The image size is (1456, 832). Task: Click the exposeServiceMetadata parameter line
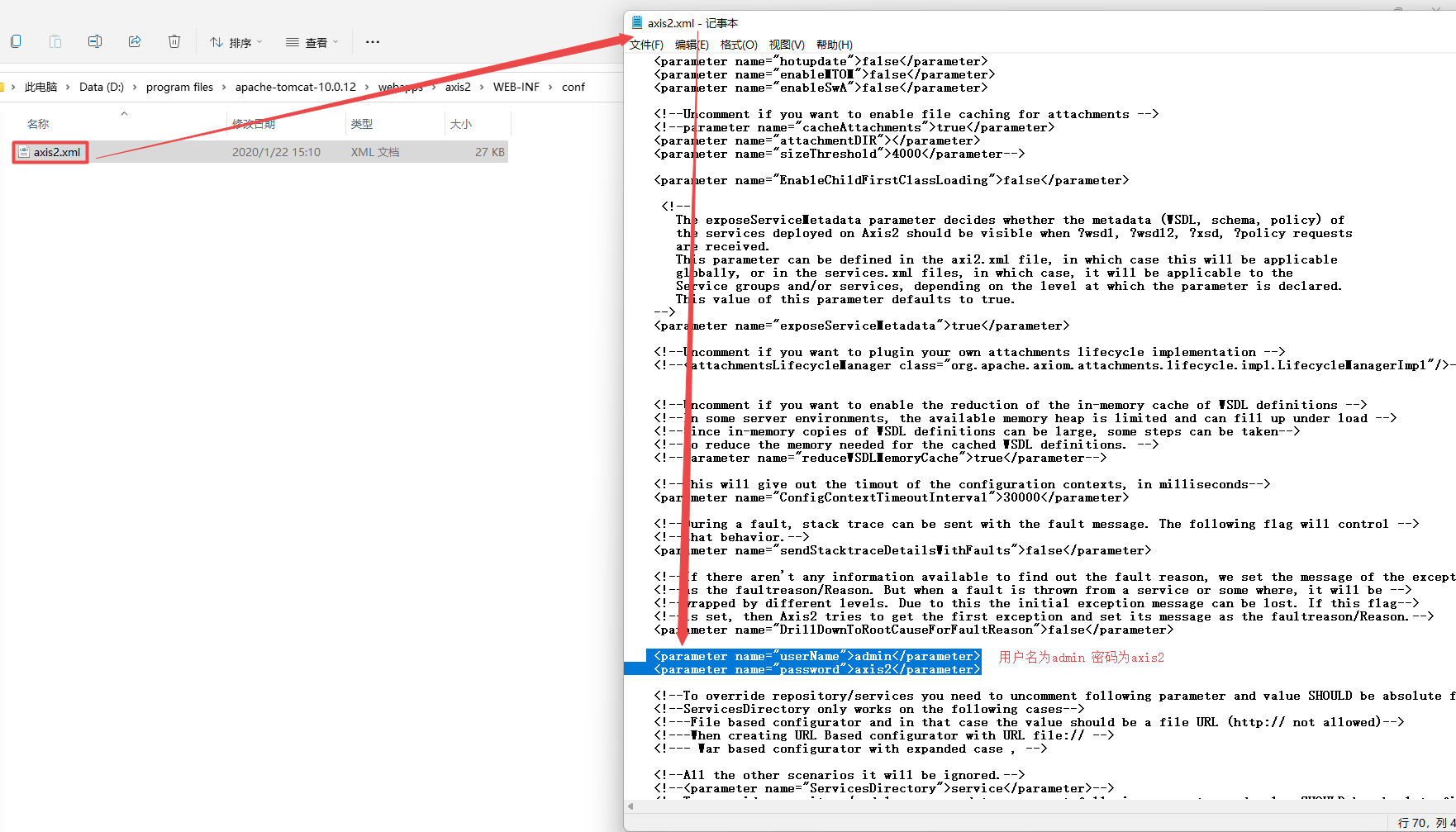click(862, 326)
